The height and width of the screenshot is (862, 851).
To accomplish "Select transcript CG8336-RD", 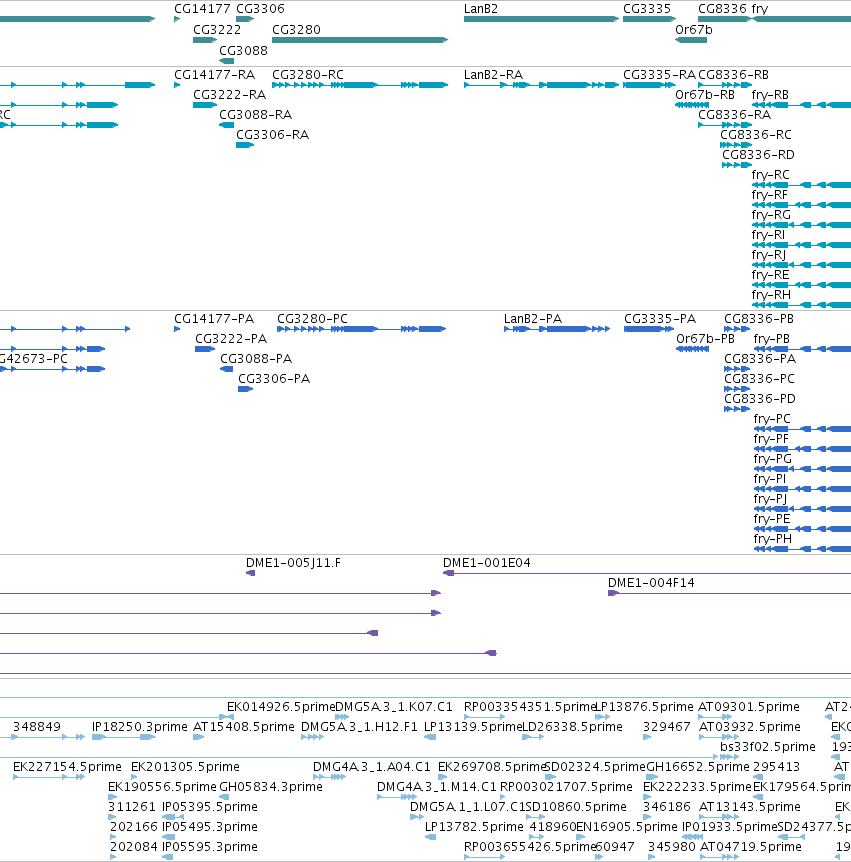I will (x=737, y=165).
